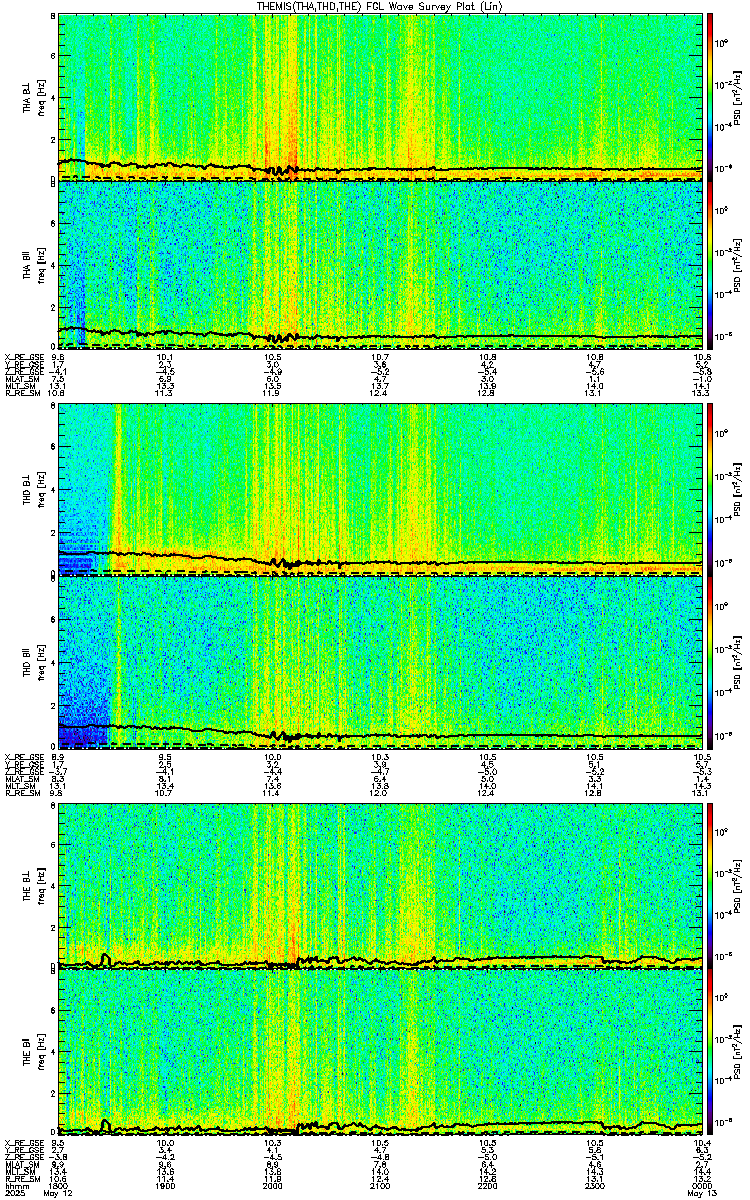This screenshot has height=1200, width=750.
Task: Click the 2100 time tick label
Action: (380, 1186)
